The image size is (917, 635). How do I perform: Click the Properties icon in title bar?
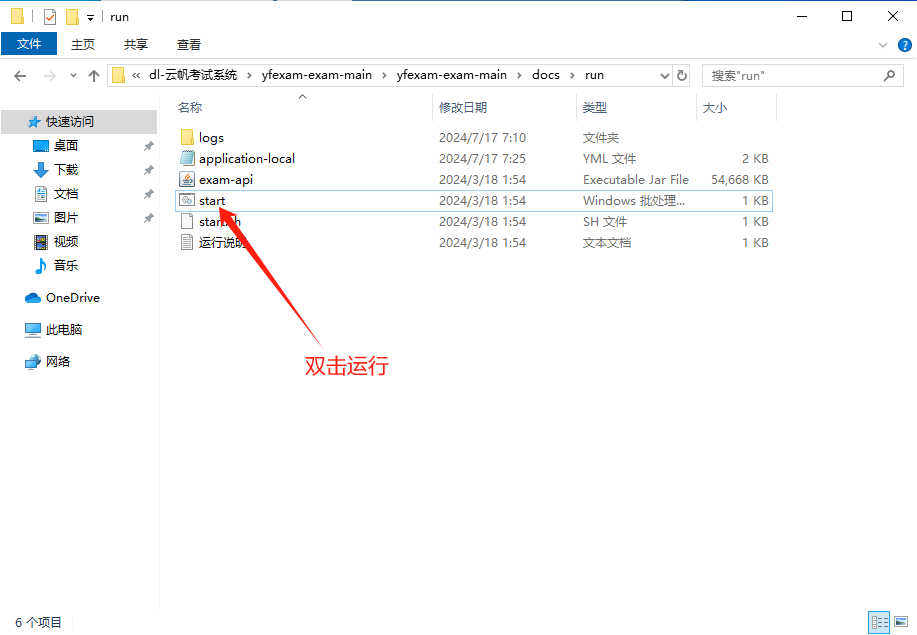[x=50, y=17]
